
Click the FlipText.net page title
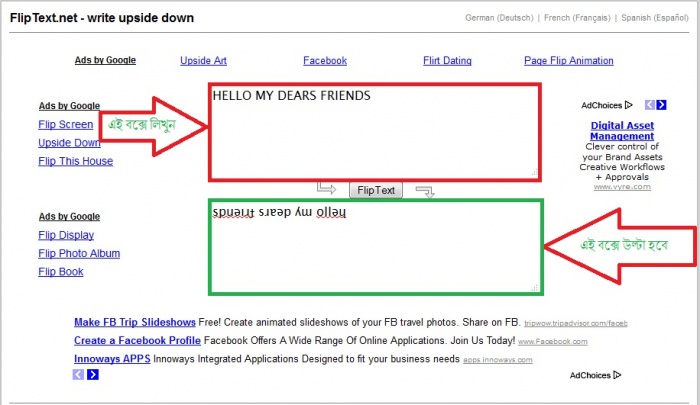click(x=102, y=18)
